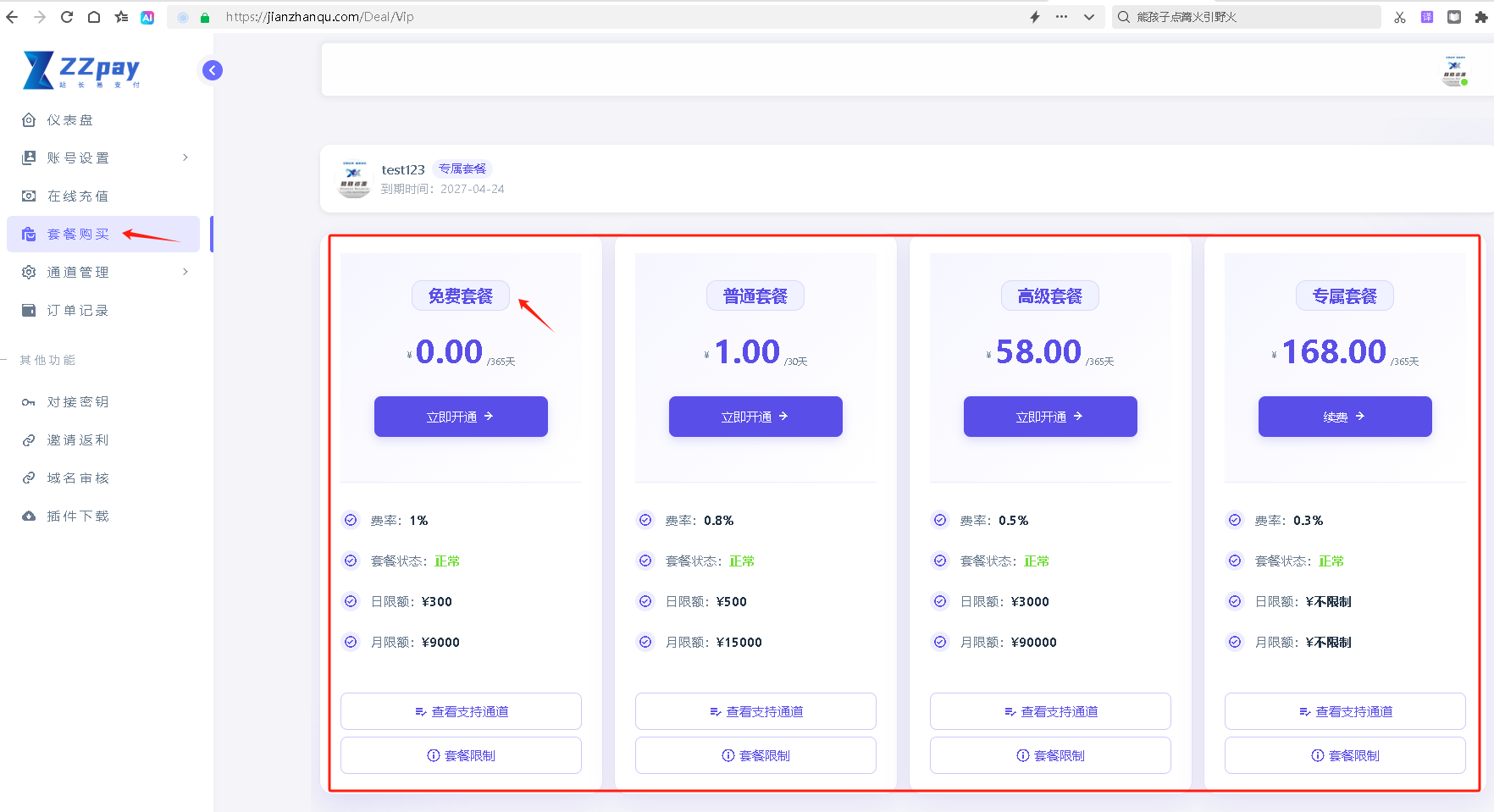
Task: Expand 通道管理 submenu arrow
Action: tap(185, 272)
